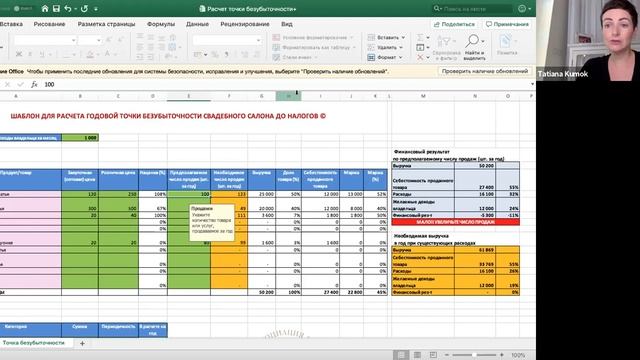Click the Поделиться button
640x360 pixels.
tap(454, 24)
